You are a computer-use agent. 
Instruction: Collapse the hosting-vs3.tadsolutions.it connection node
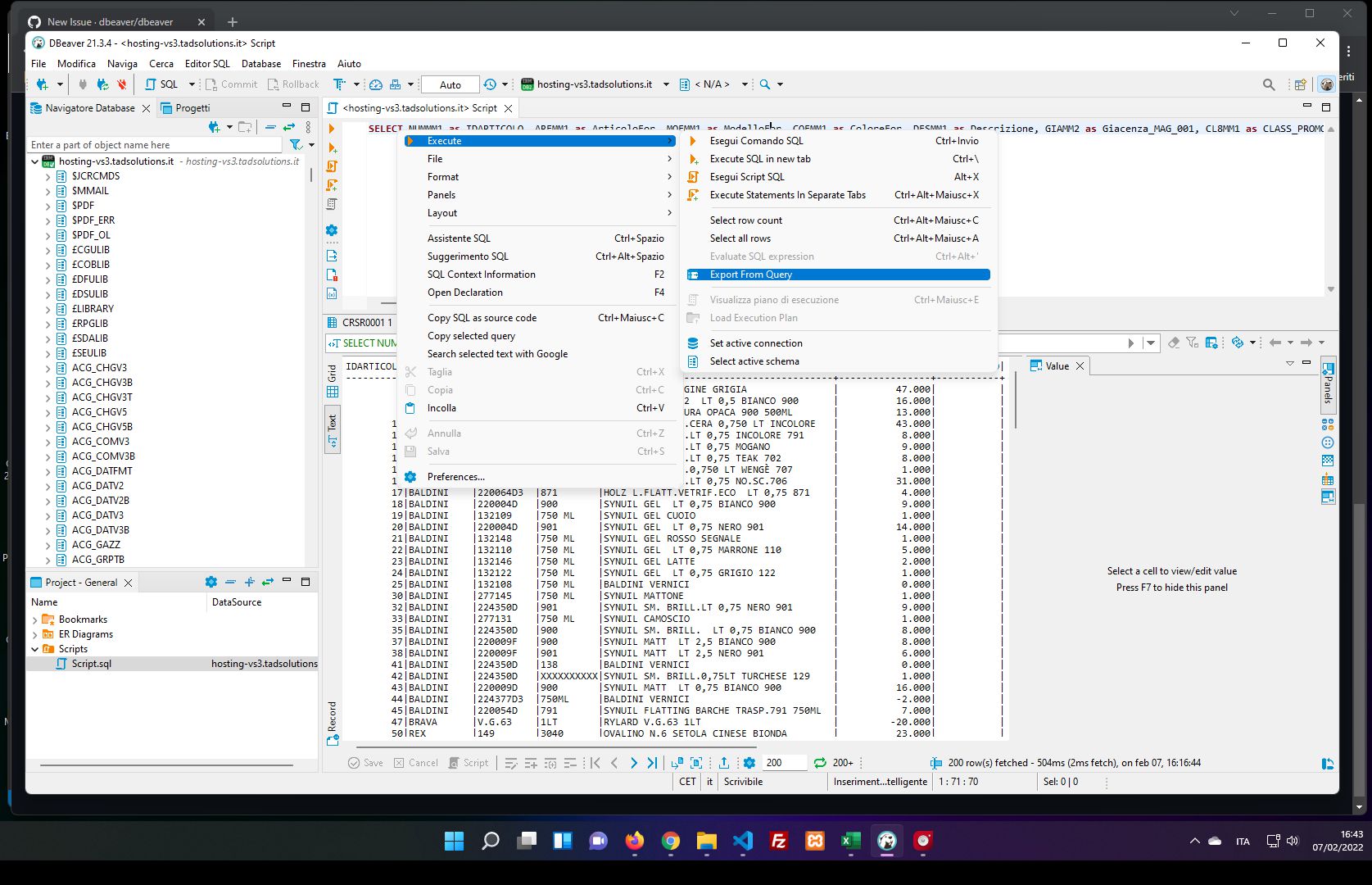pos(35,161)
